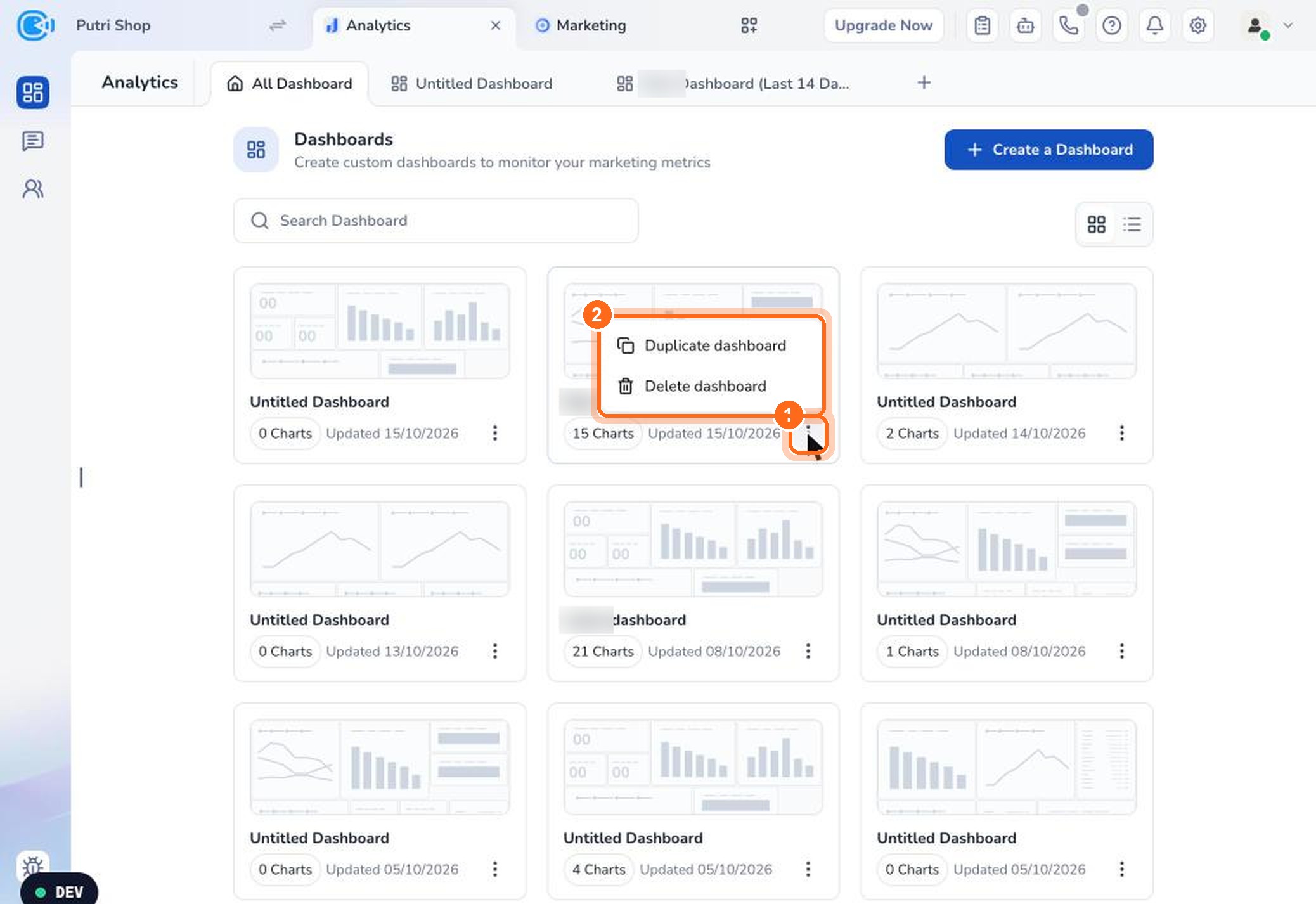Open the dashboards sidebar icon
1316x904 pixels.
[33, 93]
